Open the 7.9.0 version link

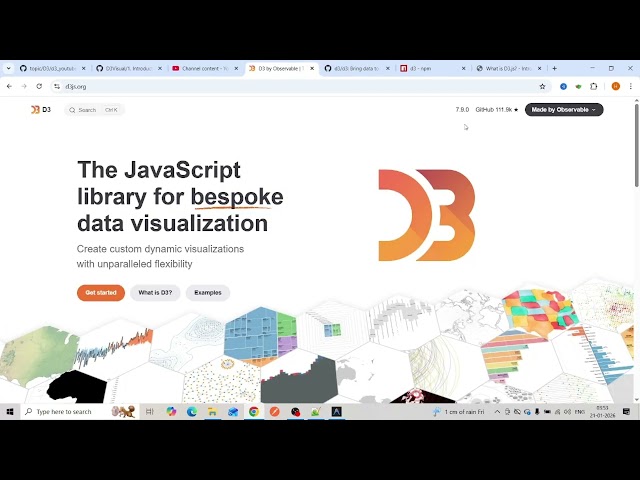click(462, 109)
